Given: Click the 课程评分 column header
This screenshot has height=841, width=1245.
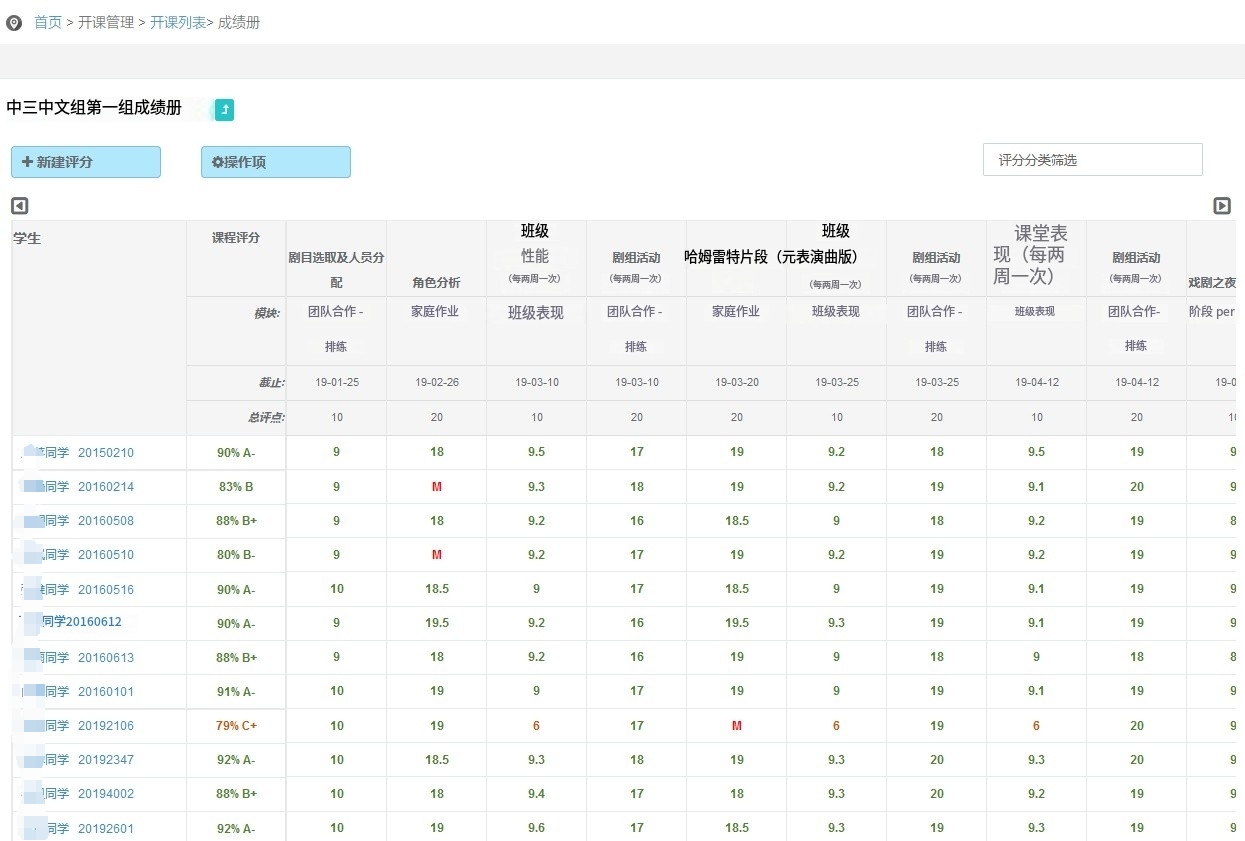Looking at the screenshot, I should pos(236,238).
